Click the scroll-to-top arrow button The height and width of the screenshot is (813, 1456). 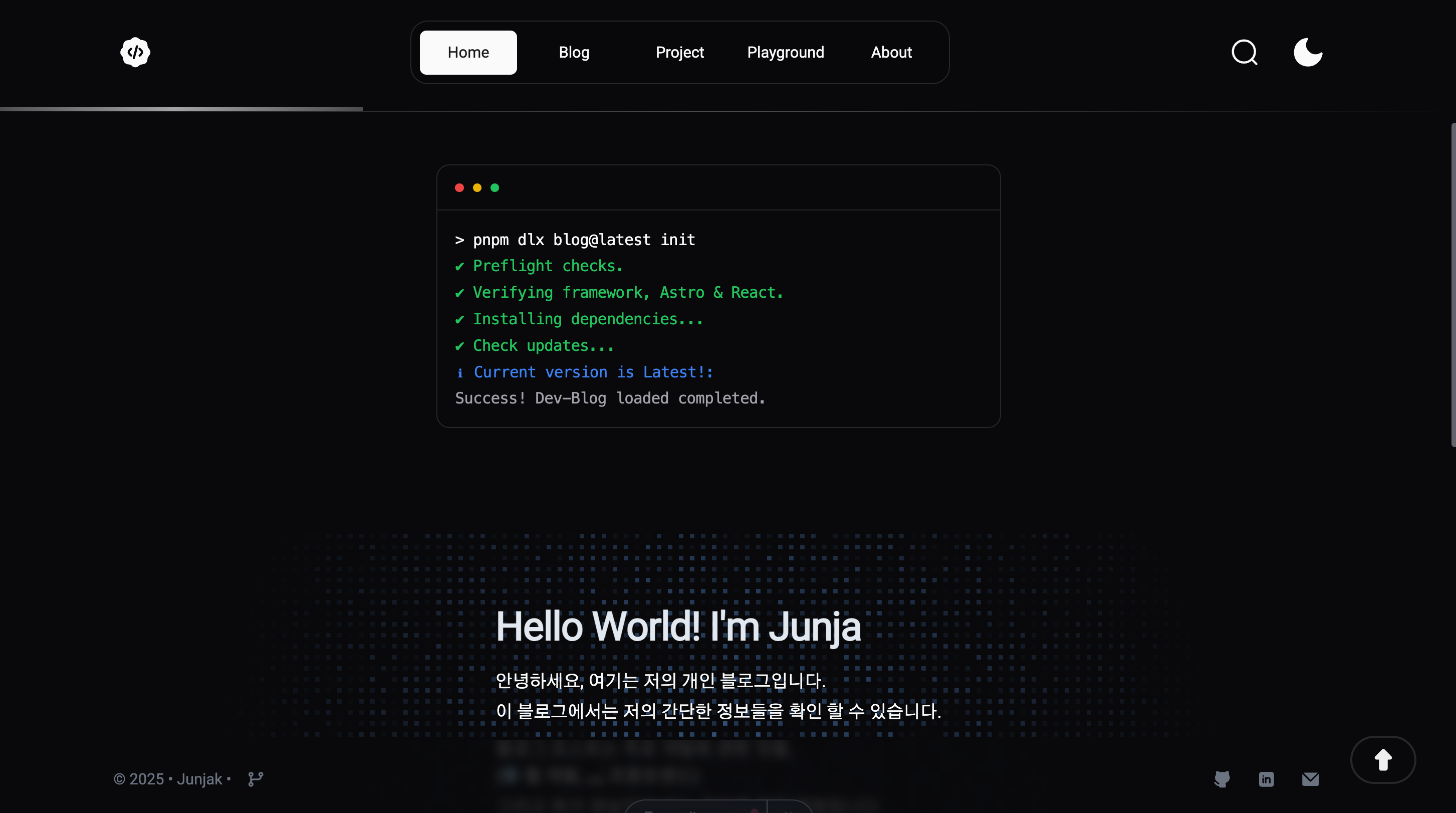[1382, 759]
